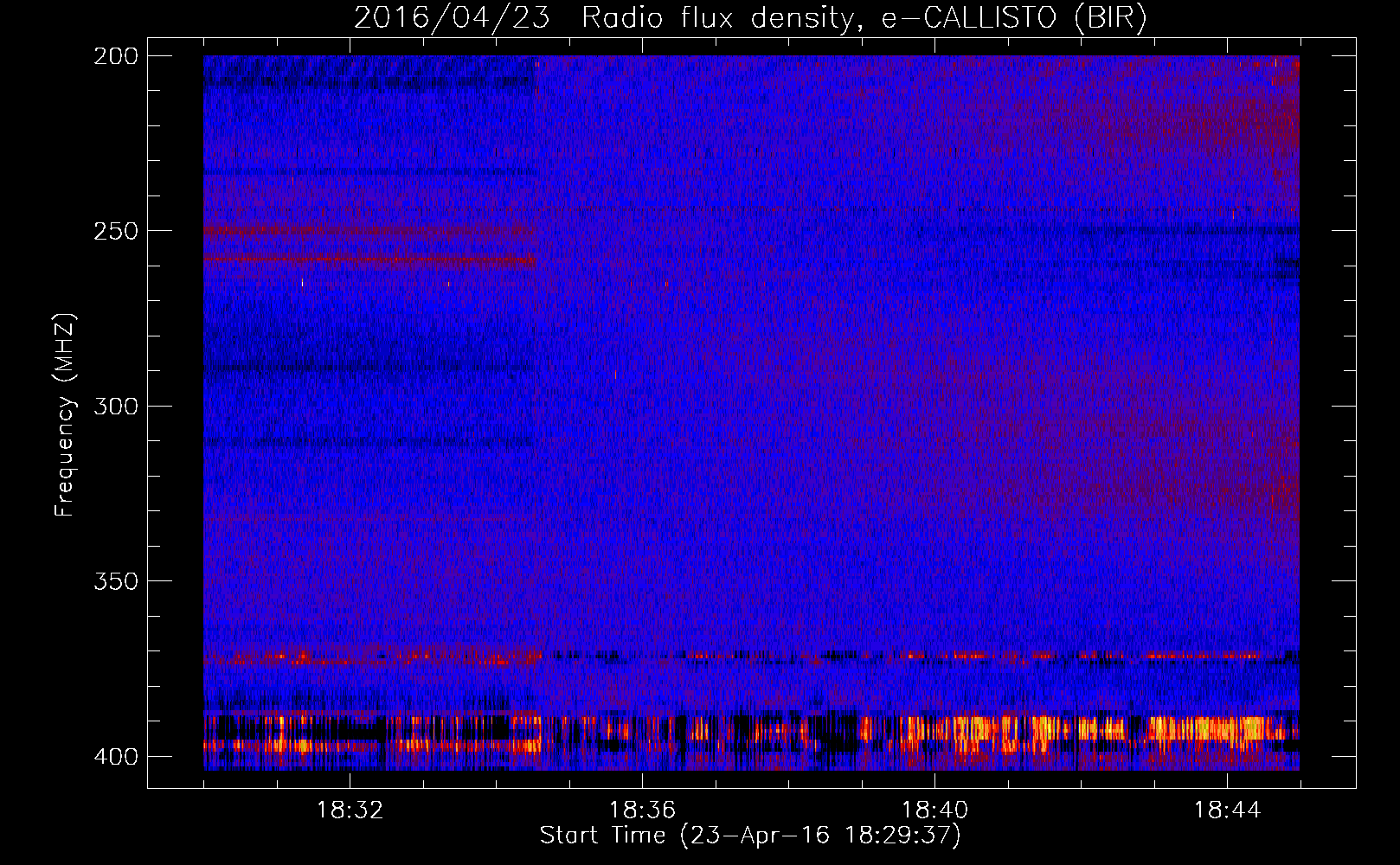The height and width of the screenshot is (865, 1400).
Task: Select the 200 frequency tick label
Action: (x=116, y=55)
